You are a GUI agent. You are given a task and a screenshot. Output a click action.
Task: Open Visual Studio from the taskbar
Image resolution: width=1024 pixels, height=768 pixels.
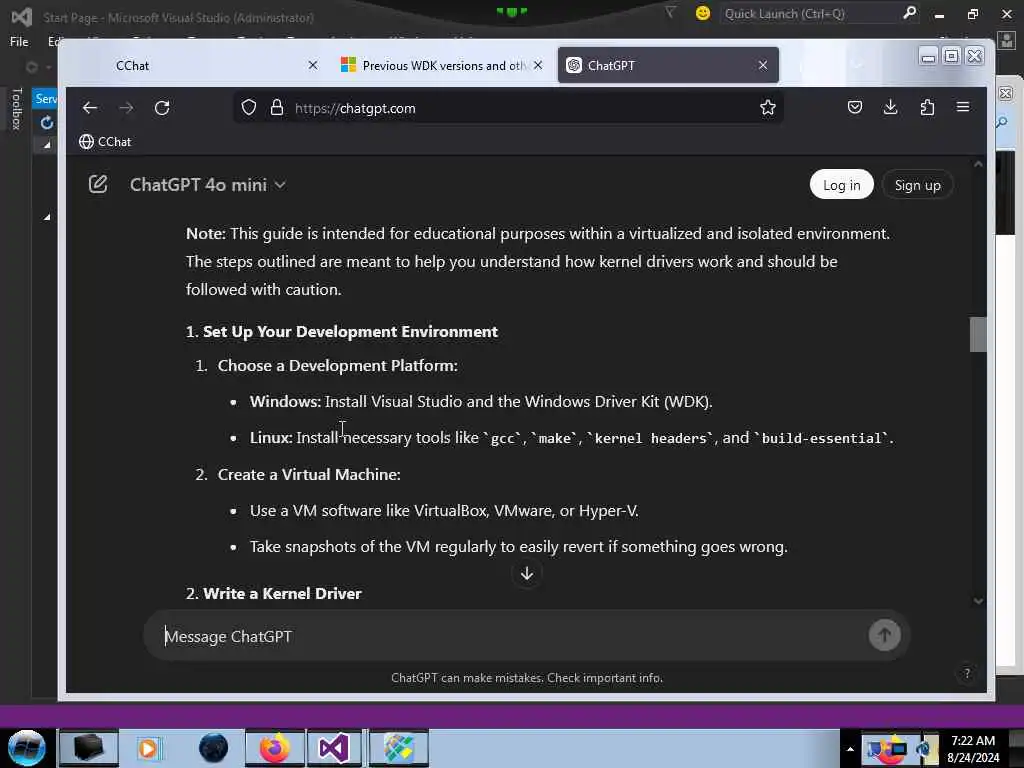click(x=333, y=748)
